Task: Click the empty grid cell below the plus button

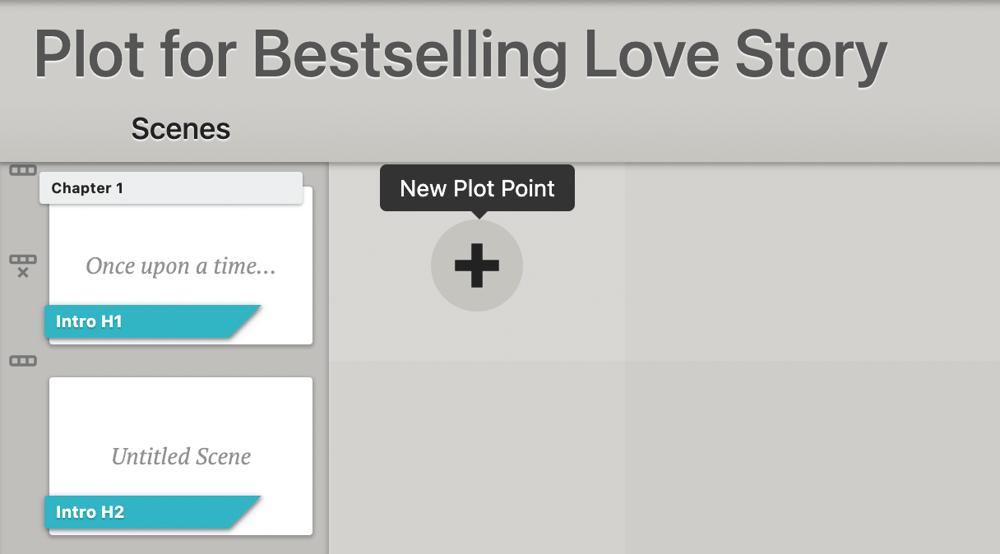Action: click(x=477, y=456)
